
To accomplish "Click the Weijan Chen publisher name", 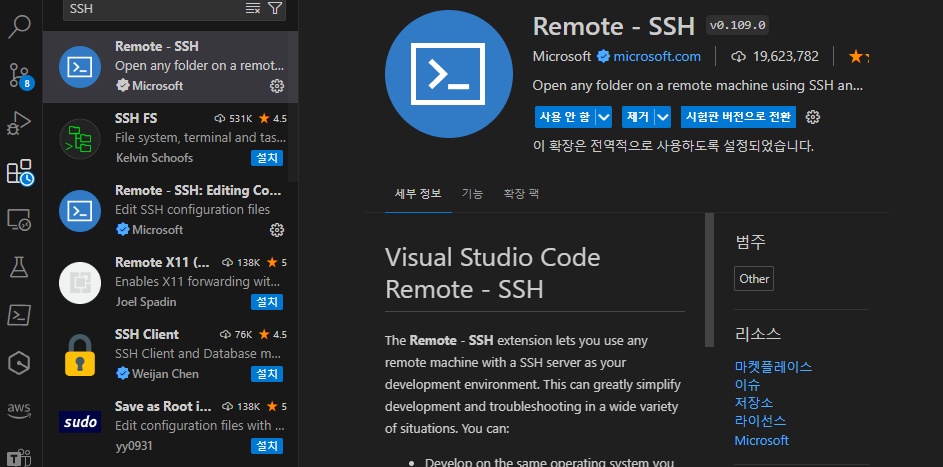I will click(x=165, y=374).
